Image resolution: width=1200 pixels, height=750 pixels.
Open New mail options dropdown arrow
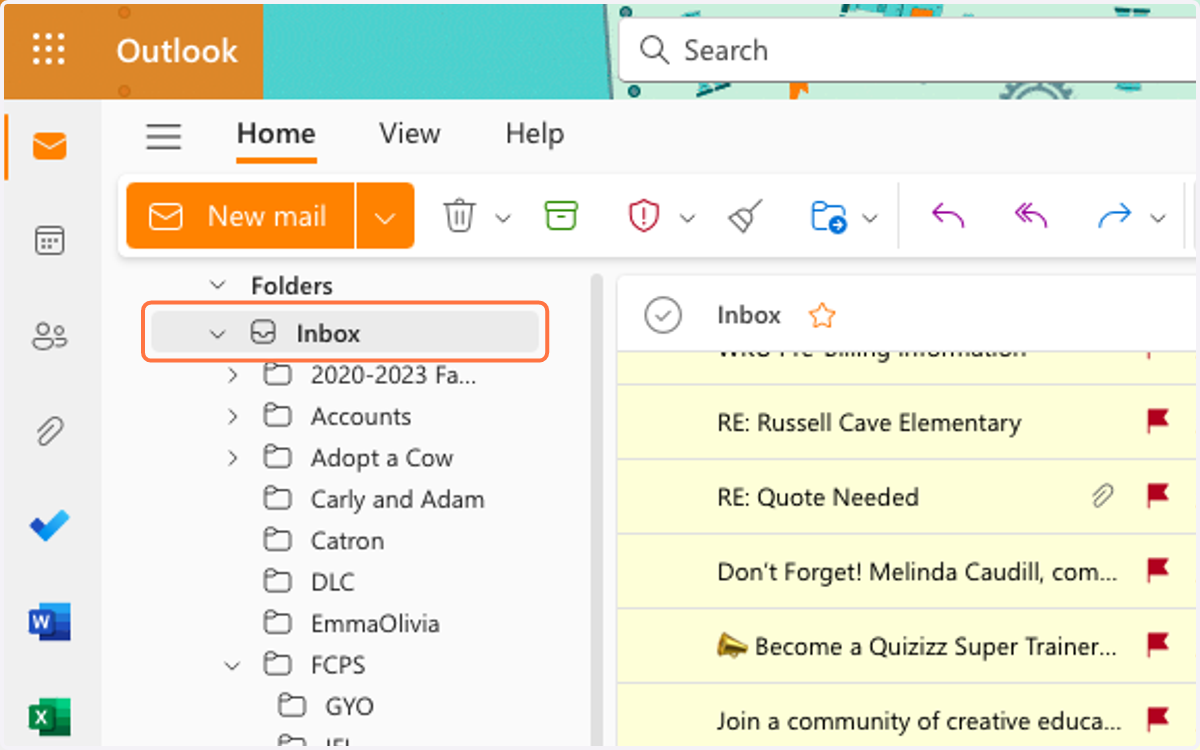point(385,216)
